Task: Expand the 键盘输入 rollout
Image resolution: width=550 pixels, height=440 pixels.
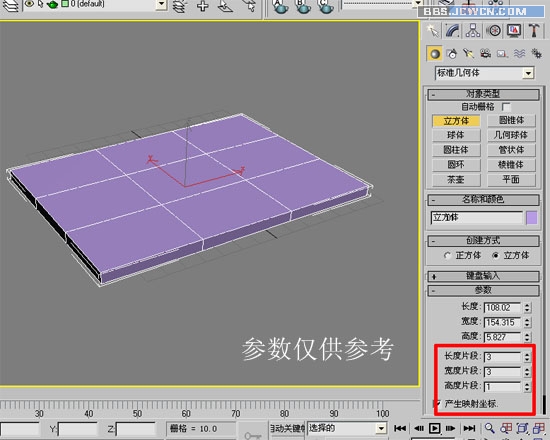Action: pyautogui.click(x=483, y=276)
